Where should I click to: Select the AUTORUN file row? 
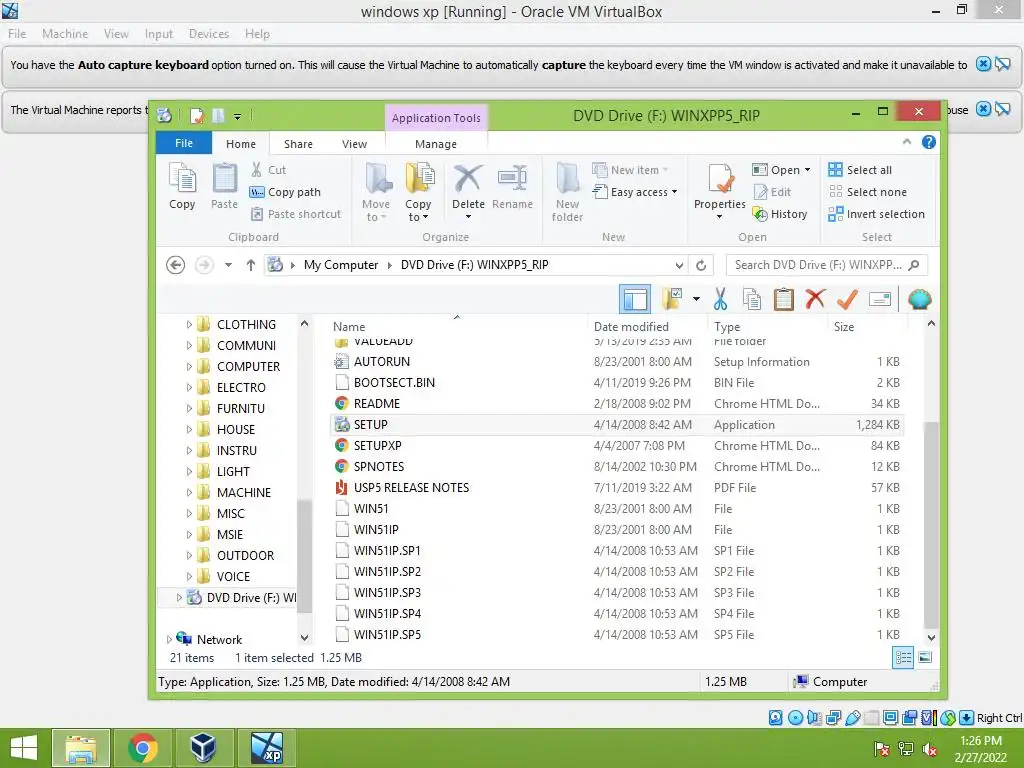click(x=617, y=362)
